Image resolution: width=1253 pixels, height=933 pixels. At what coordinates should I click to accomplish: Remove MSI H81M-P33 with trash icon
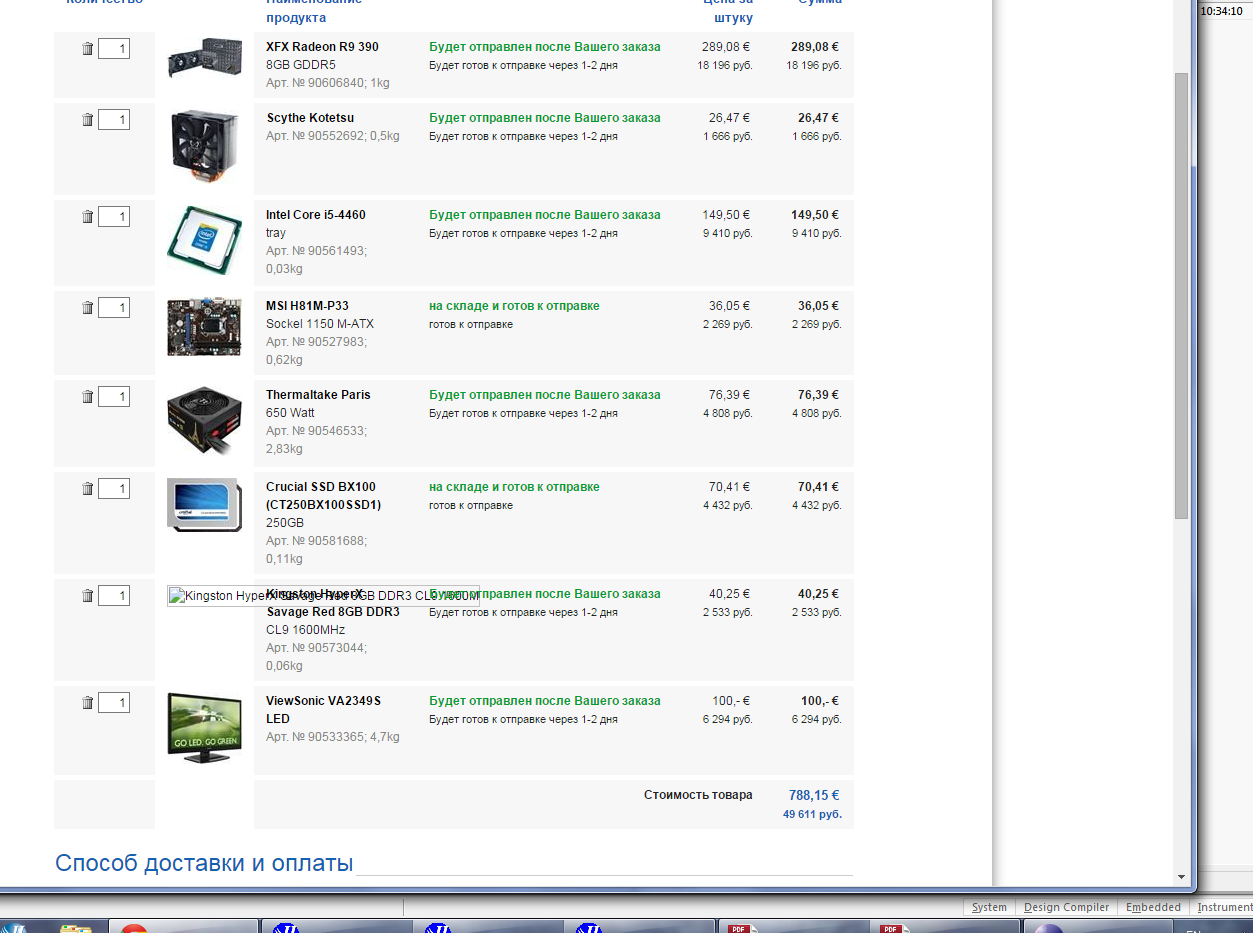point(87,308)
